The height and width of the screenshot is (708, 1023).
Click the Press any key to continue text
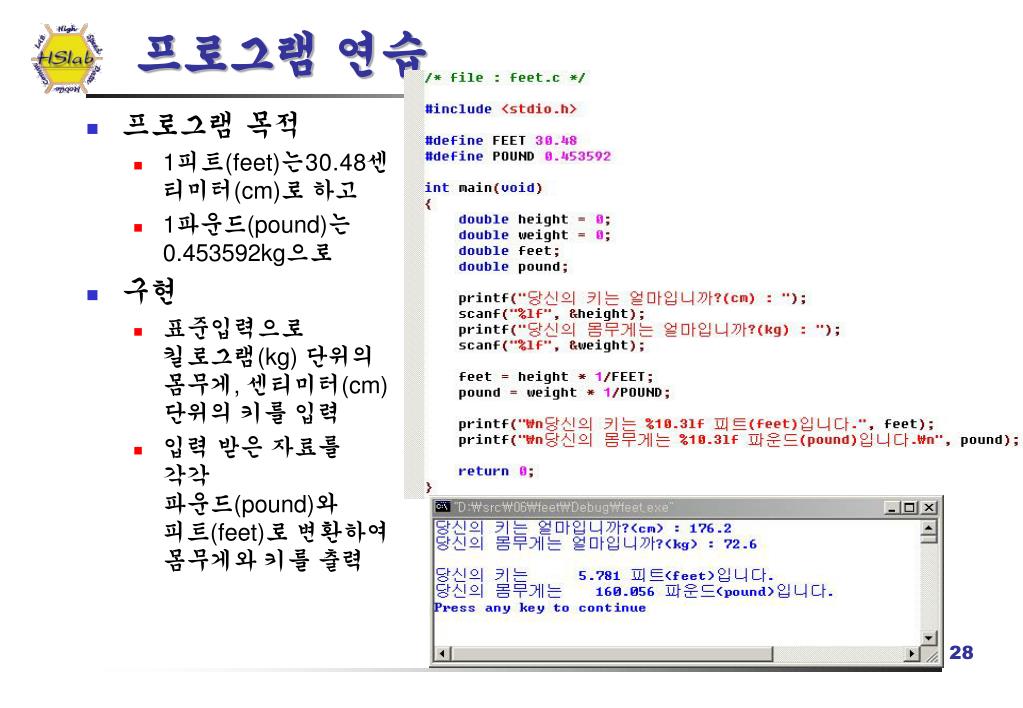540,608
